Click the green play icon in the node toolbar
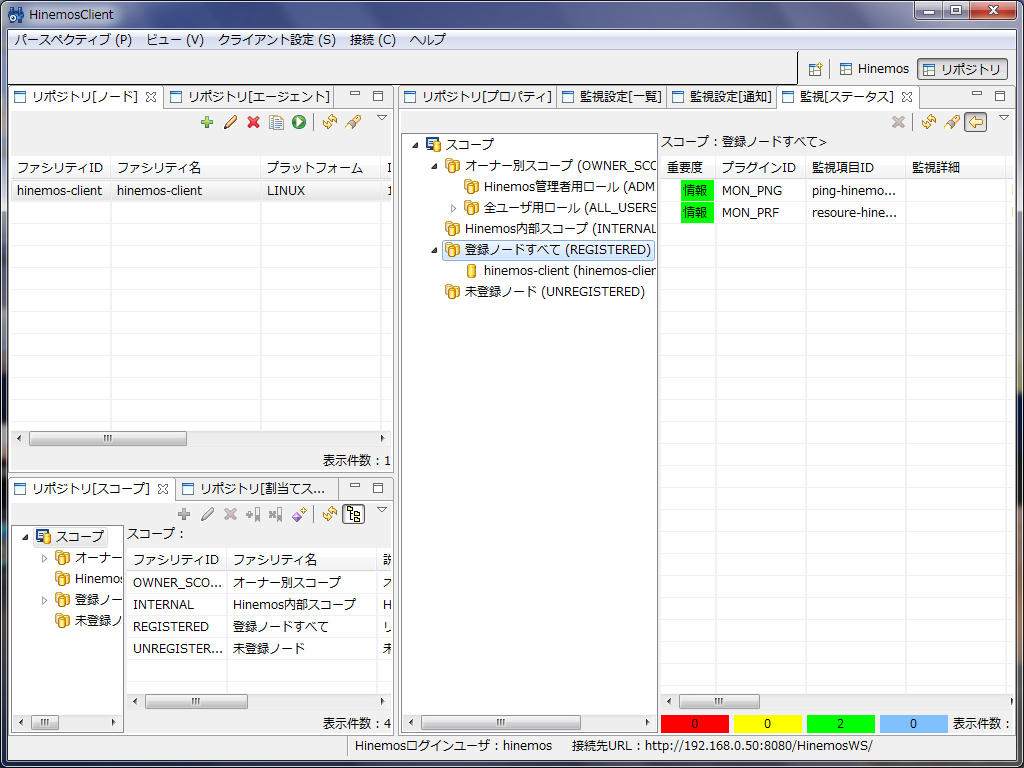Screen dimensions: 1024x768 tap(299, 122)
